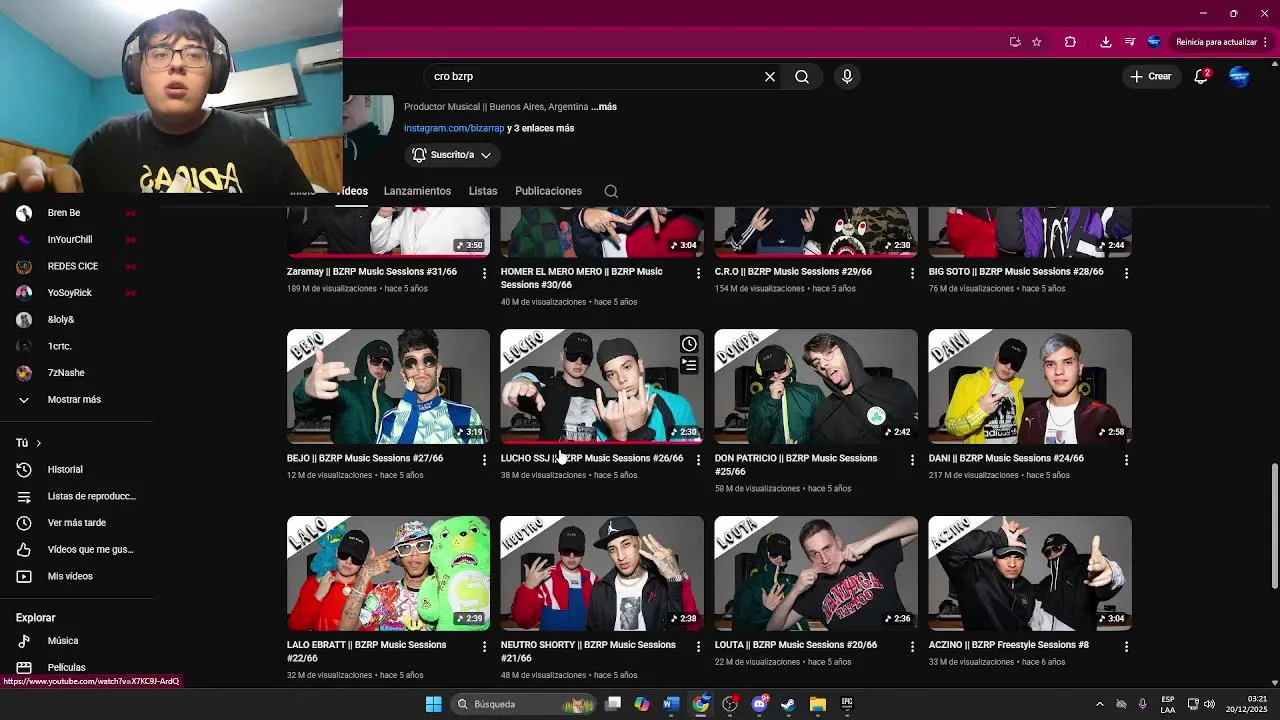Open YouTube notifications bell
Image resolution: width=1280 pixels, height=720 pixels.
click(x=1202, y=77)
